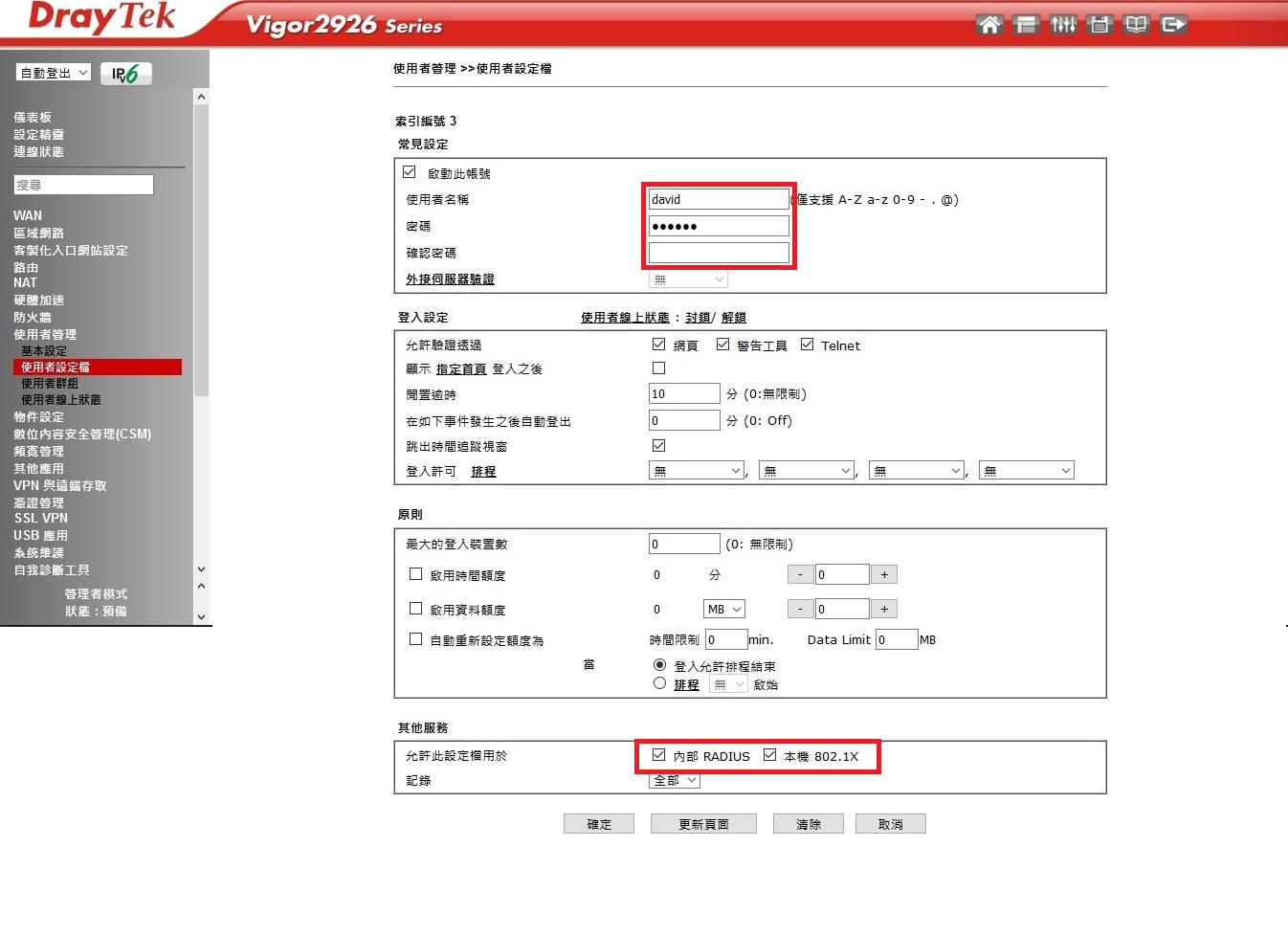Screen dimensions: 1288x936
Task: Expand the MB data unit dropdown
Action: (x=723, y=609)
